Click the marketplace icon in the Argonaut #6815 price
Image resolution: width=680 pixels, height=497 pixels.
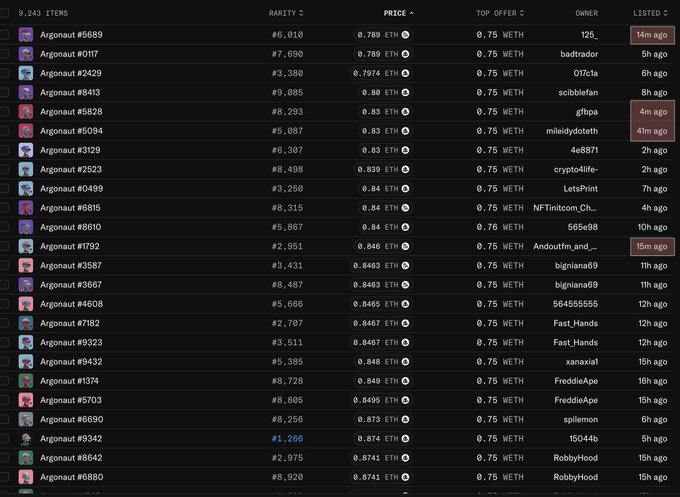405,208
